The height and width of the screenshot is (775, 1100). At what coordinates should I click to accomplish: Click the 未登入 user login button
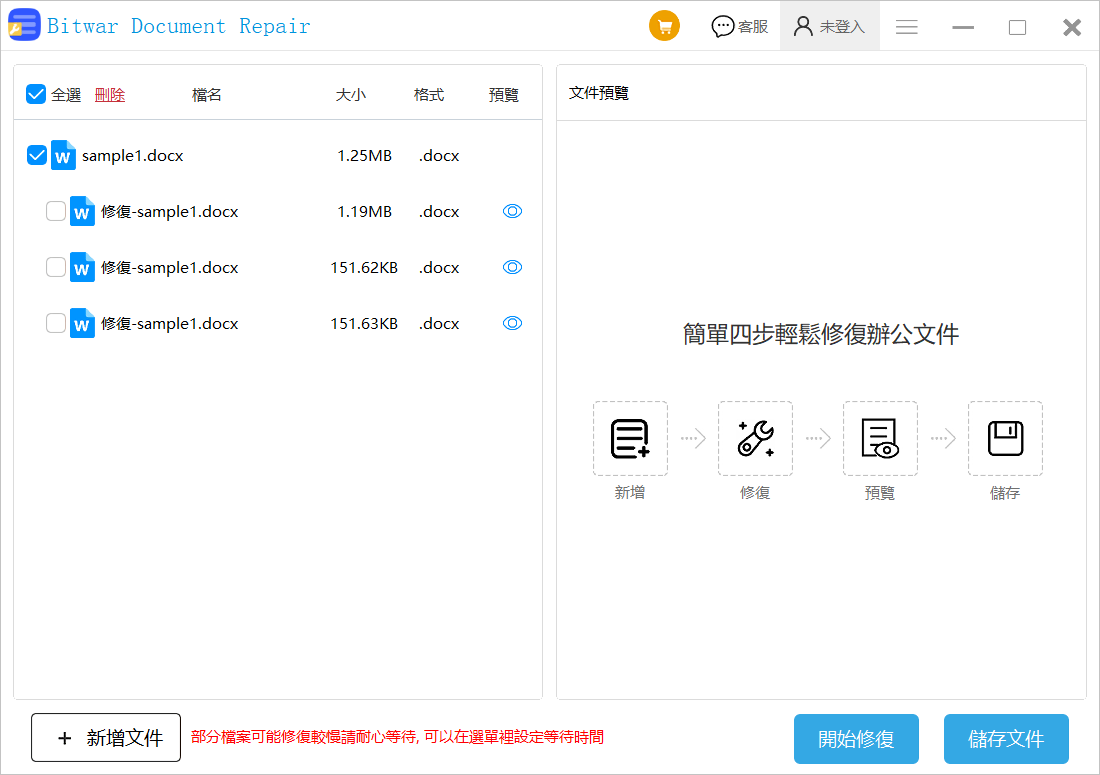point(829,27)
